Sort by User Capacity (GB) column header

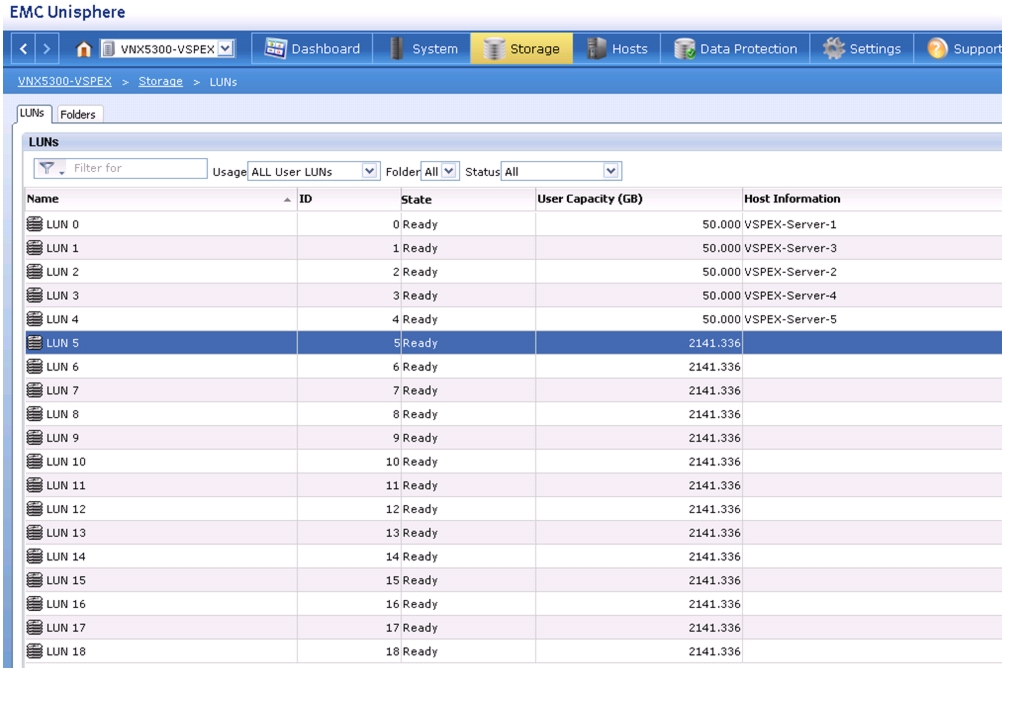coord(638,199)
